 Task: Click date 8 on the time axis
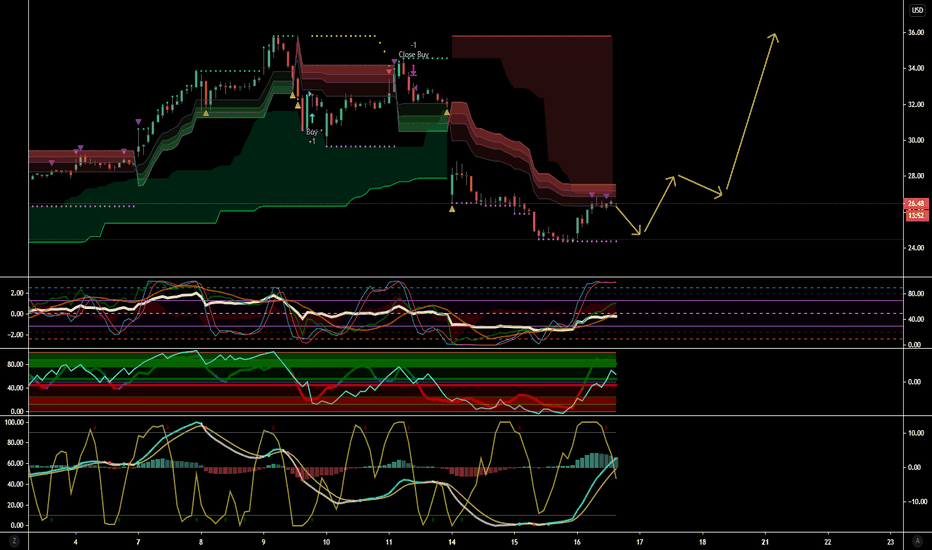tap(201, 542)
